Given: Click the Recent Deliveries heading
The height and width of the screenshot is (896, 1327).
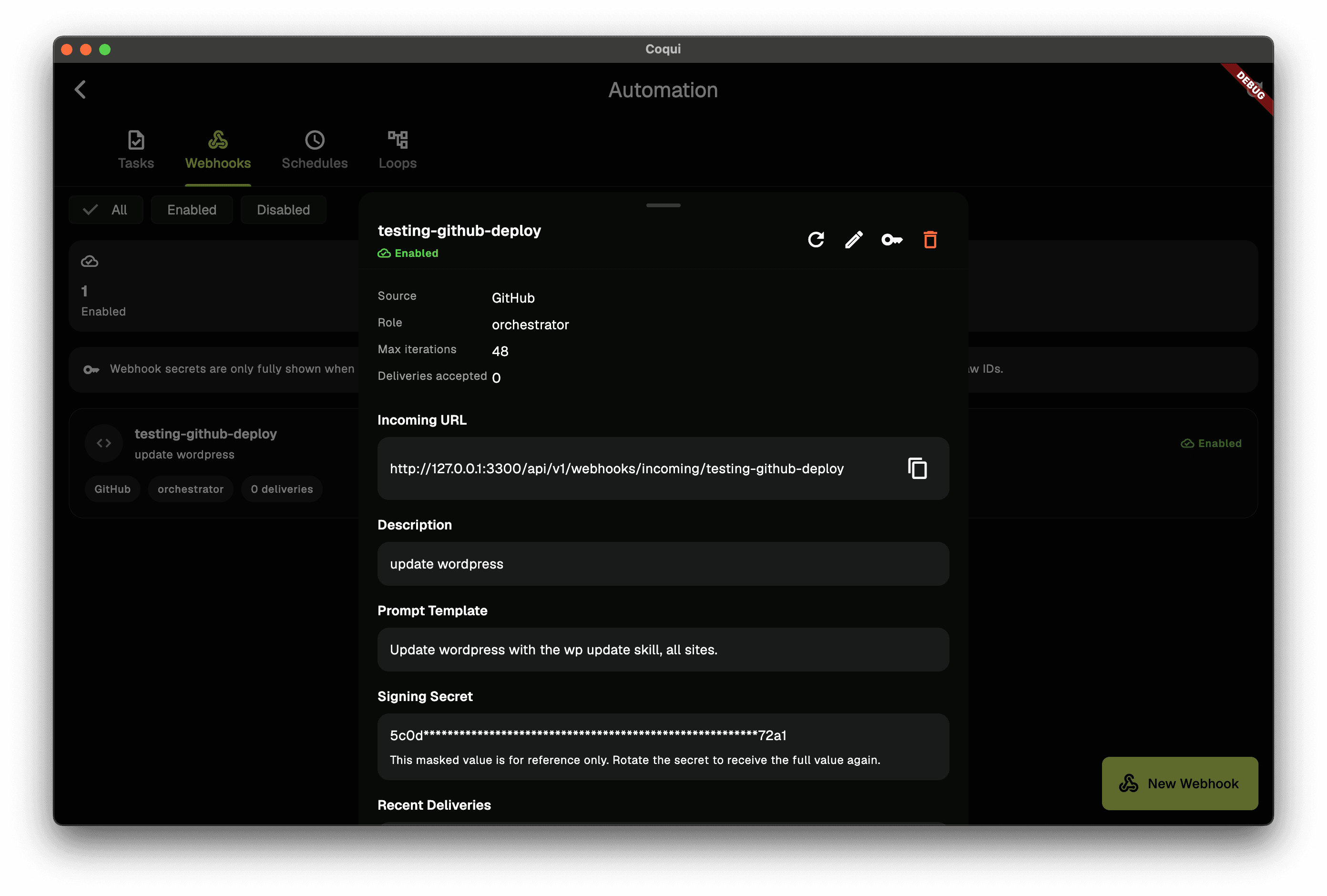Looking at the screenshot, I should 434,805.
